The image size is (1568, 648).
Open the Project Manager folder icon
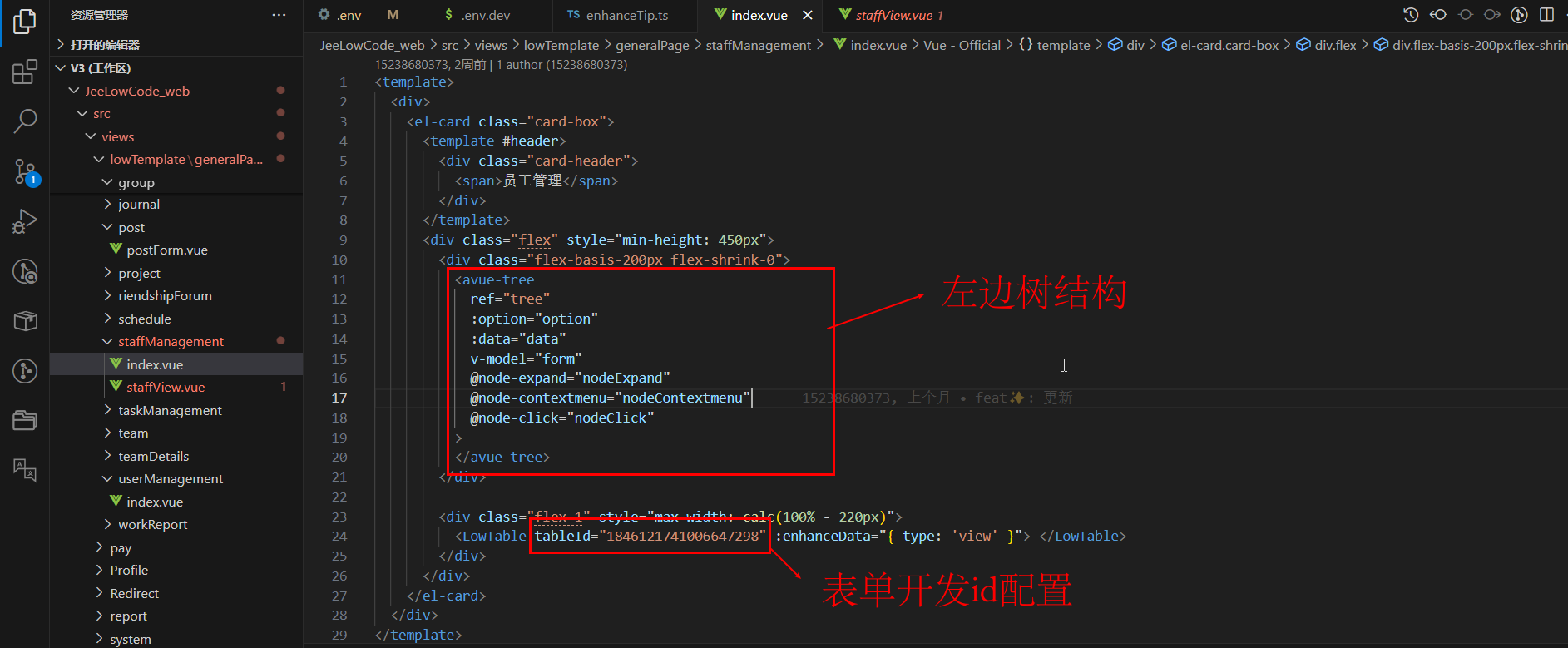(25, 420)
